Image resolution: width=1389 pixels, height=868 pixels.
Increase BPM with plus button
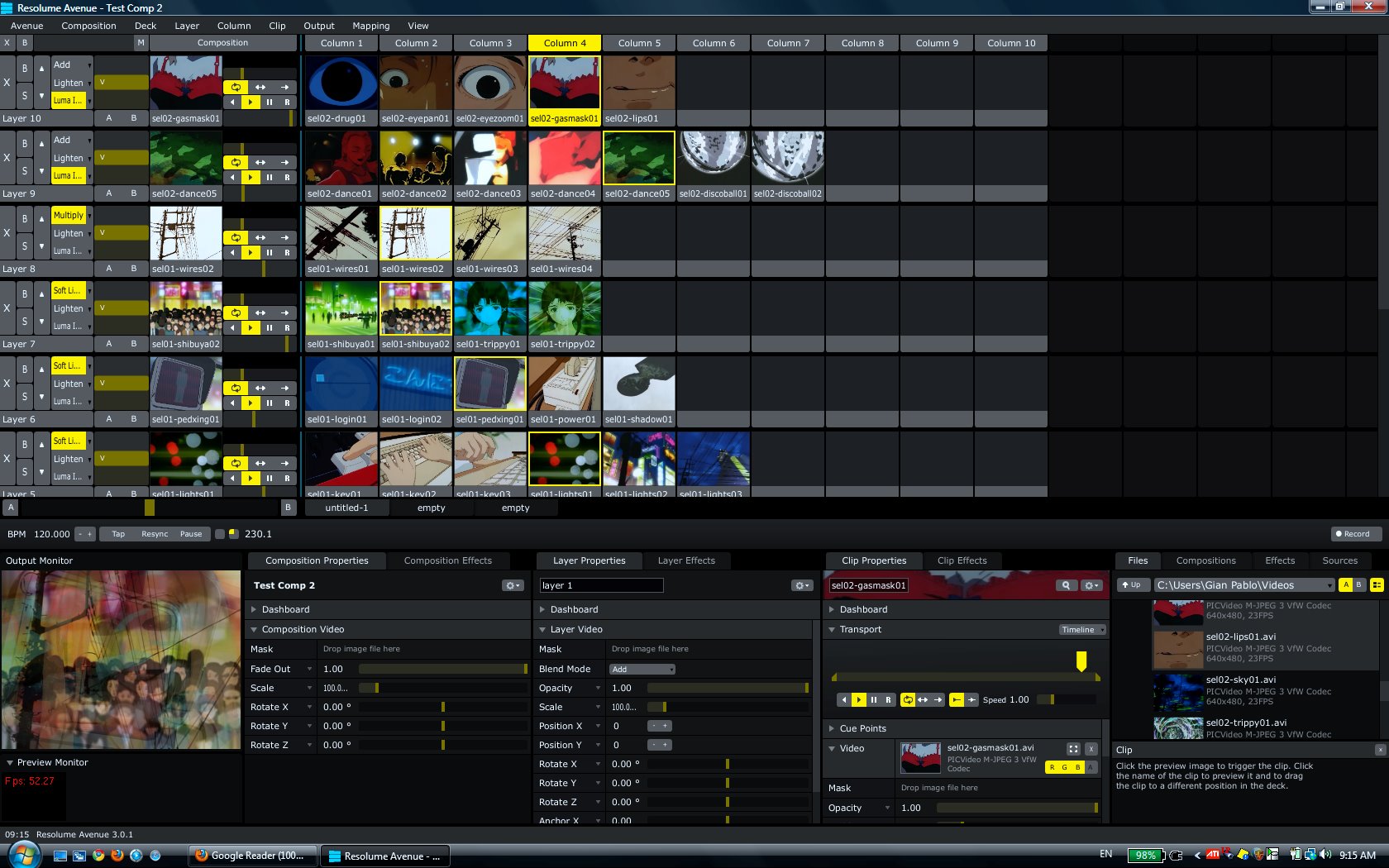89,534
